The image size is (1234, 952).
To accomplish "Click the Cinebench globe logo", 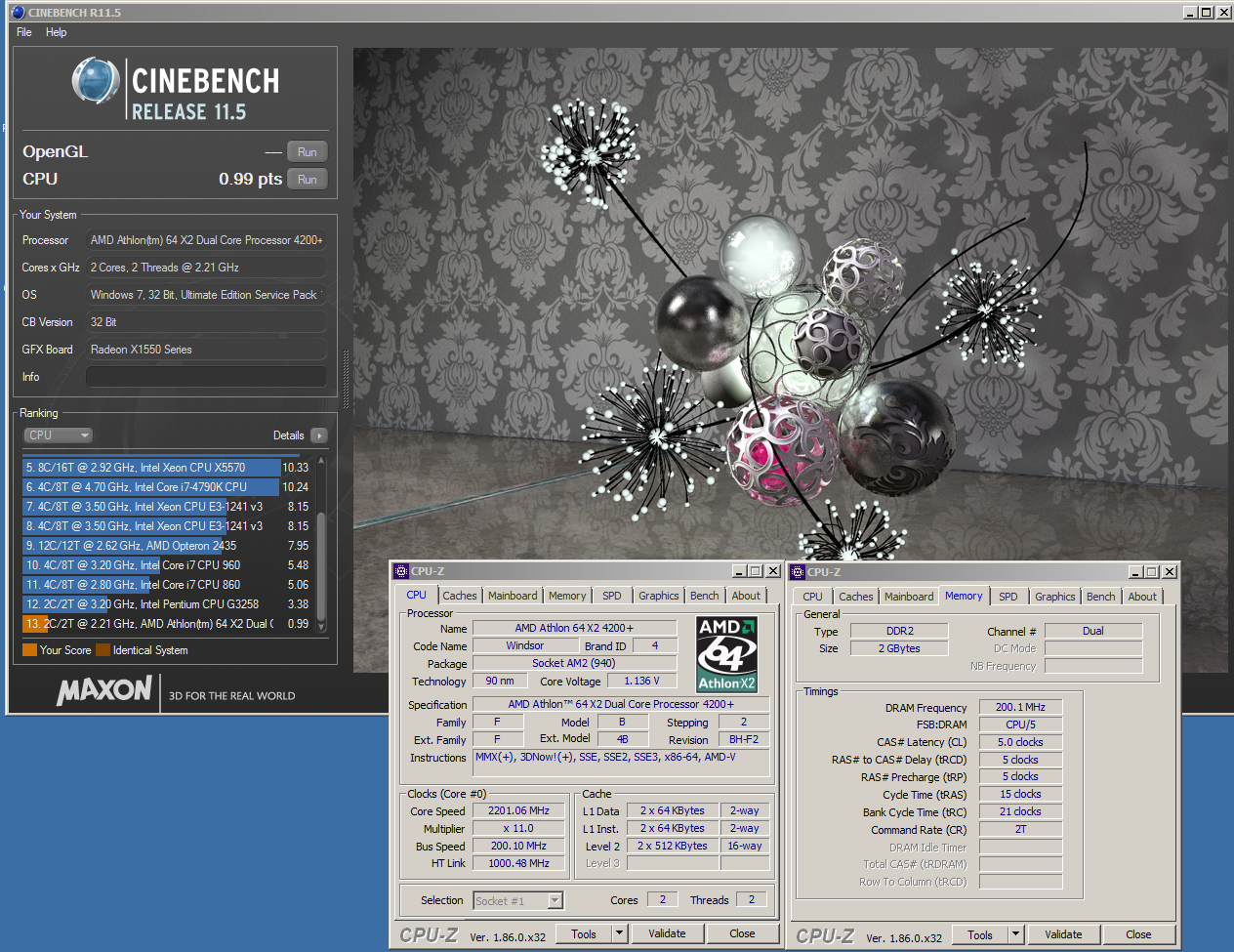I will tap(96, 81).
